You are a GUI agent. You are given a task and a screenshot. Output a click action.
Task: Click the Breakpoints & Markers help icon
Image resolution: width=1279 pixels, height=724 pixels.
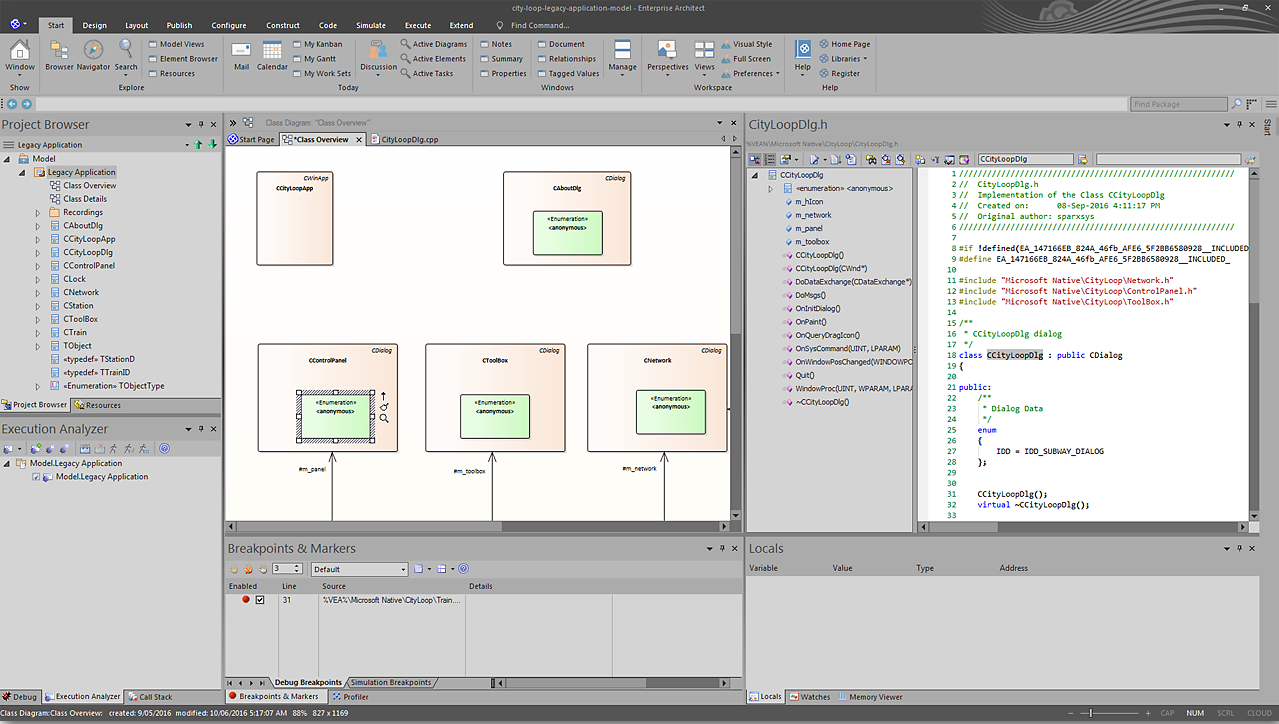click(464, 569)
